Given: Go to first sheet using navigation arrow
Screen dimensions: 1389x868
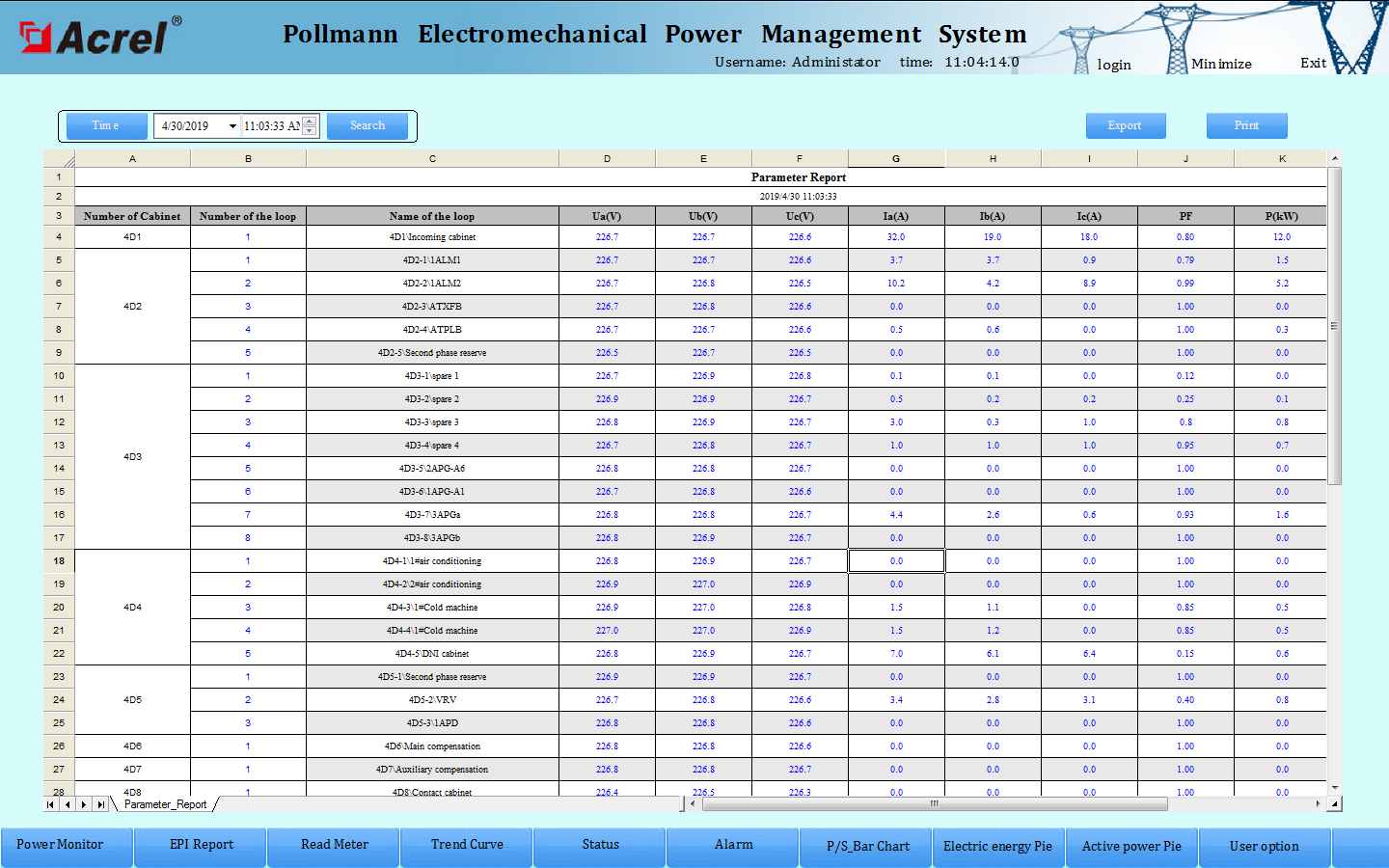Looking at the screenshot, I should (51, 804).
